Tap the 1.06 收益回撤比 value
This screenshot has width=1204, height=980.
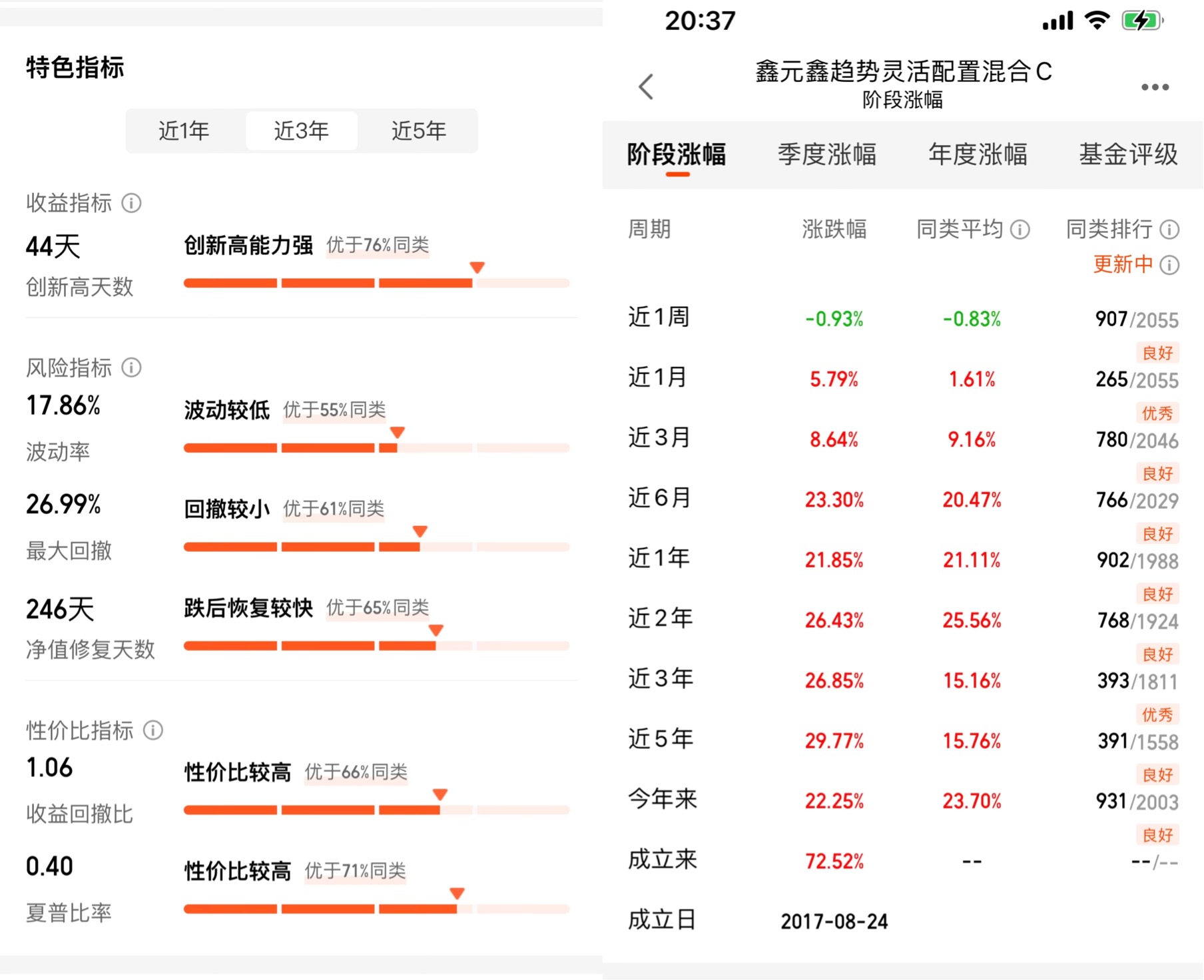49,768
